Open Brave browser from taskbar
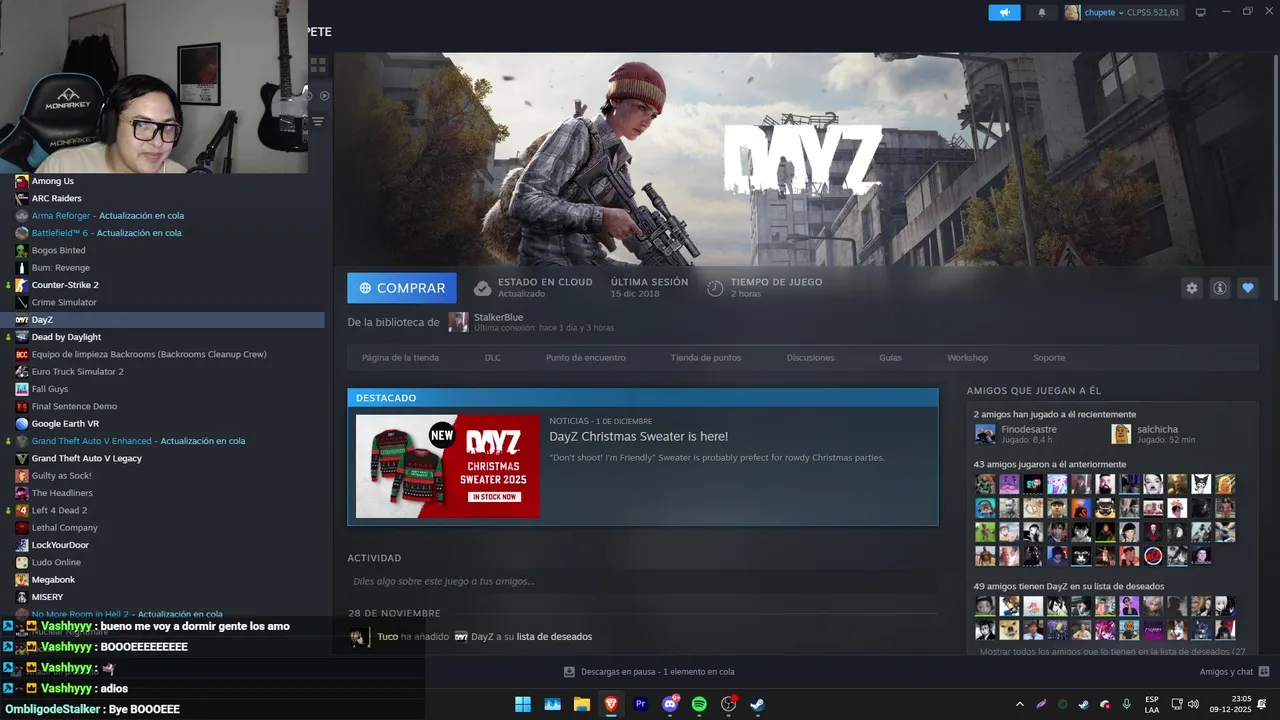This screenshot has height=720, width=1280. point(611,704)
